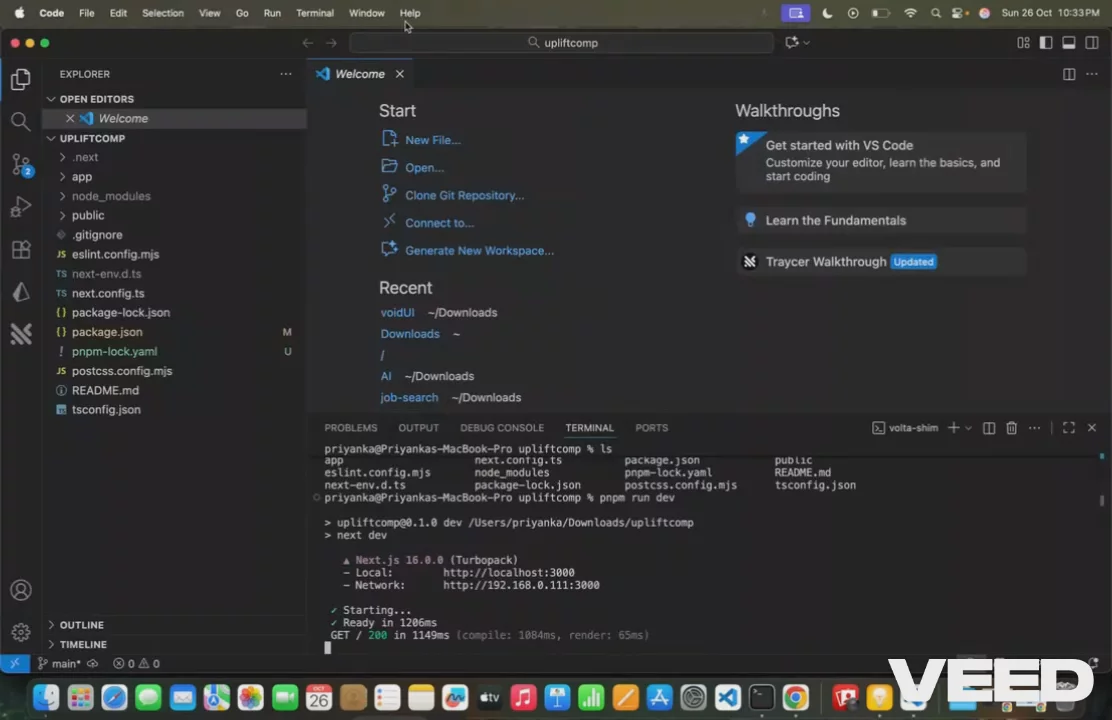Viewport: 1112px width, 720px height.
Task: Go back using the navigation arrow
Action: click(307, 43)
